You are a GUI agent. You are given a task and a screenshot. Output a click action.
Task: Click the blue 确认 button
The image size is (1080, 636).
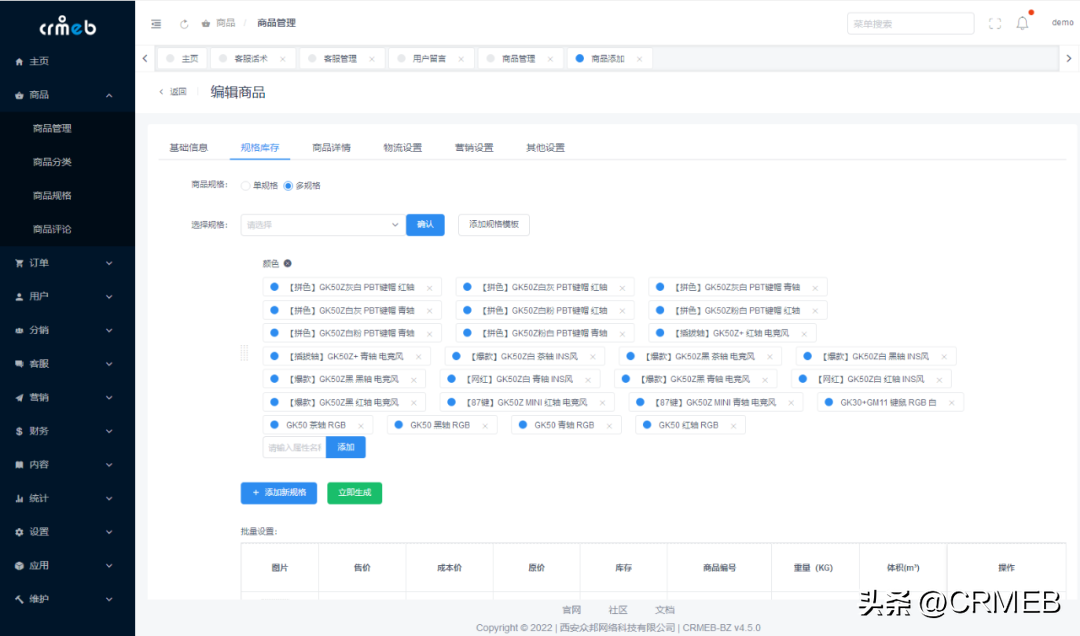point(425,225)
